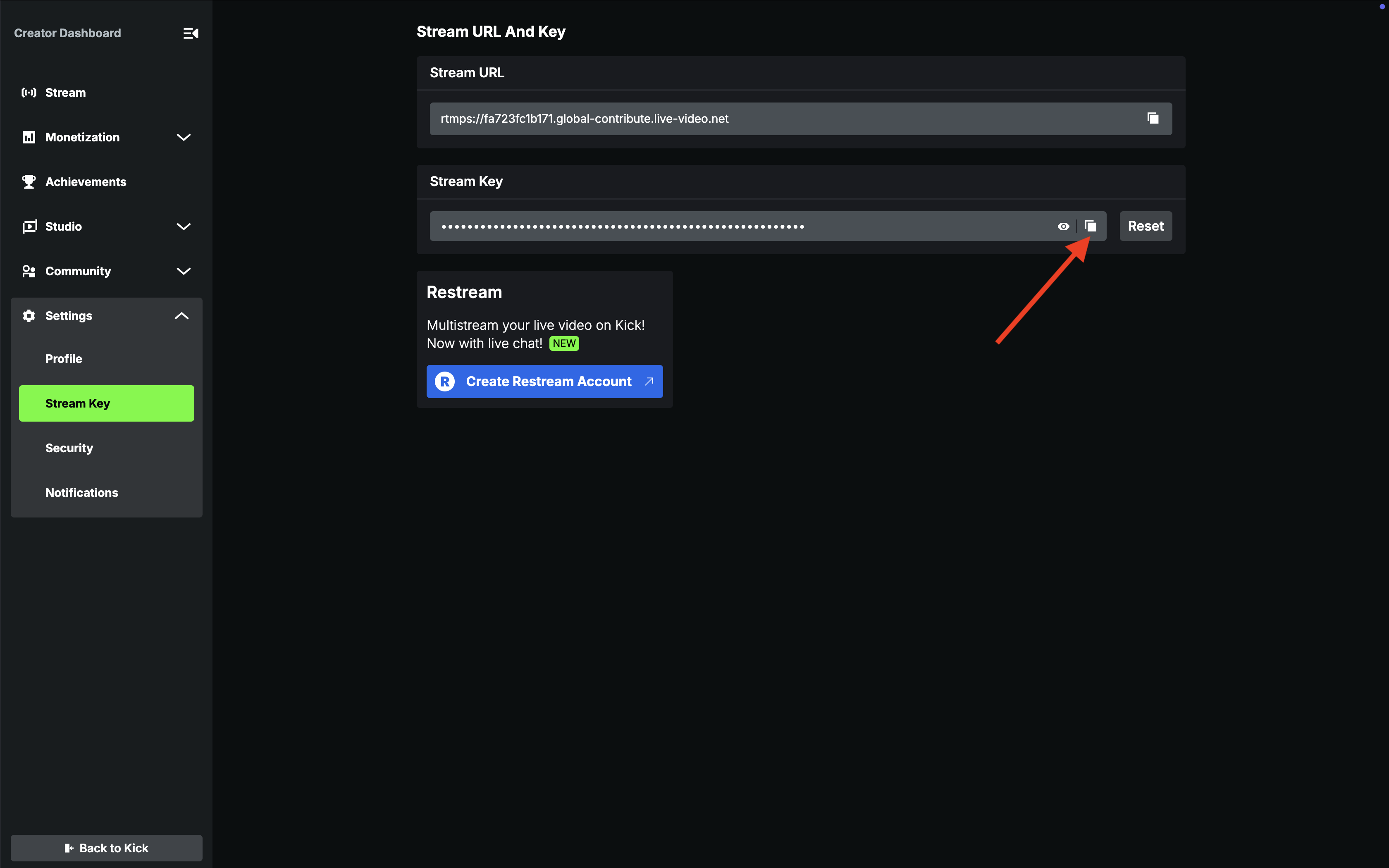Click the Studio video icon
This screenshot has width=1389, height=868.
coord(29,226)
